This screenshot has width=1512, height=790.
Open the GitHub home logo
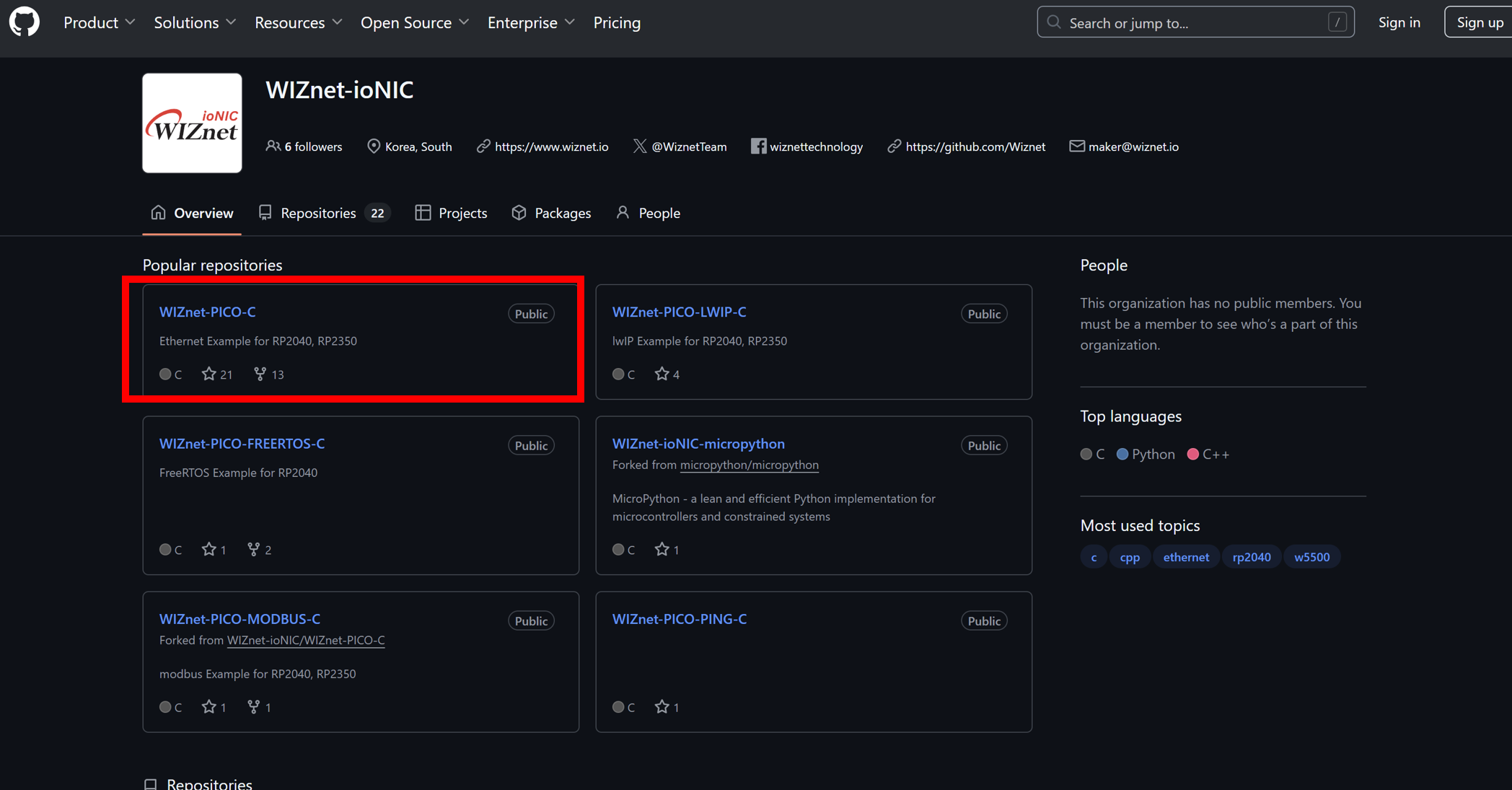point(25,22)
